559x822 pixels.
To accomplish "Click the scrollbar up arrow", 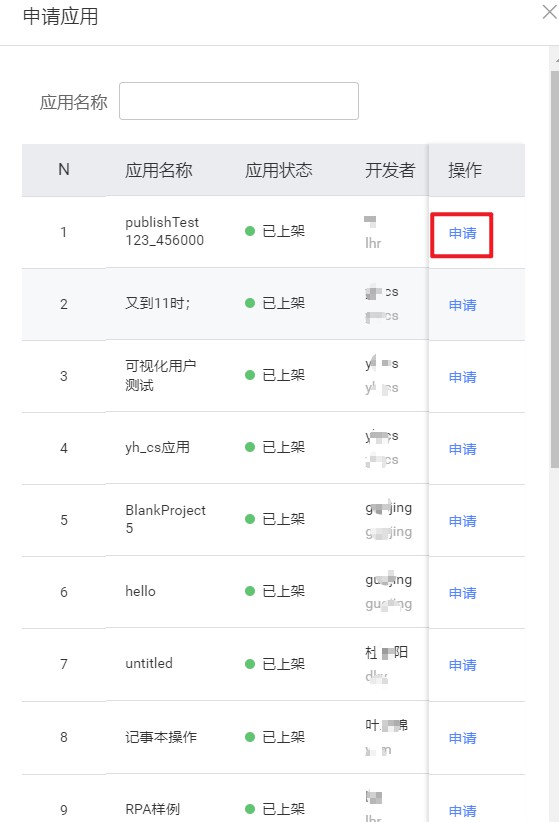I will tap(556, 60).
